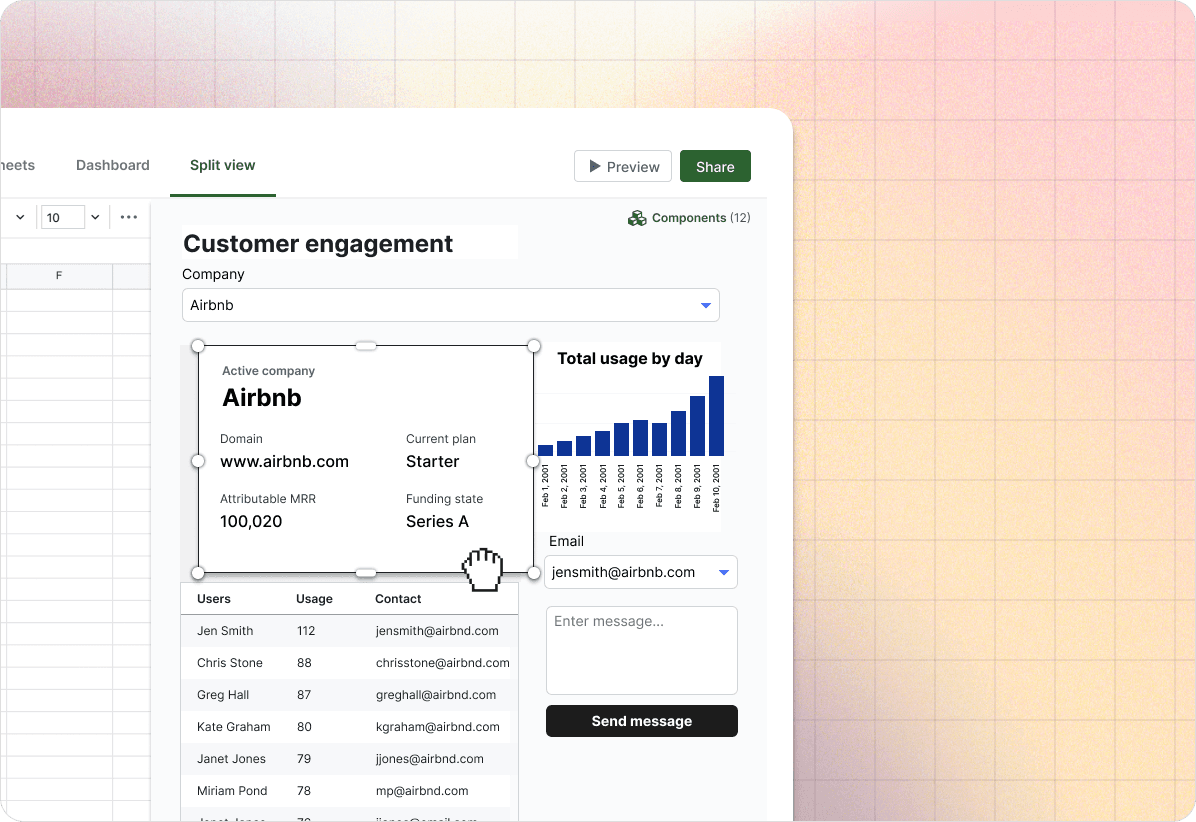Switch to the Dashboard tab

[113, 165]
